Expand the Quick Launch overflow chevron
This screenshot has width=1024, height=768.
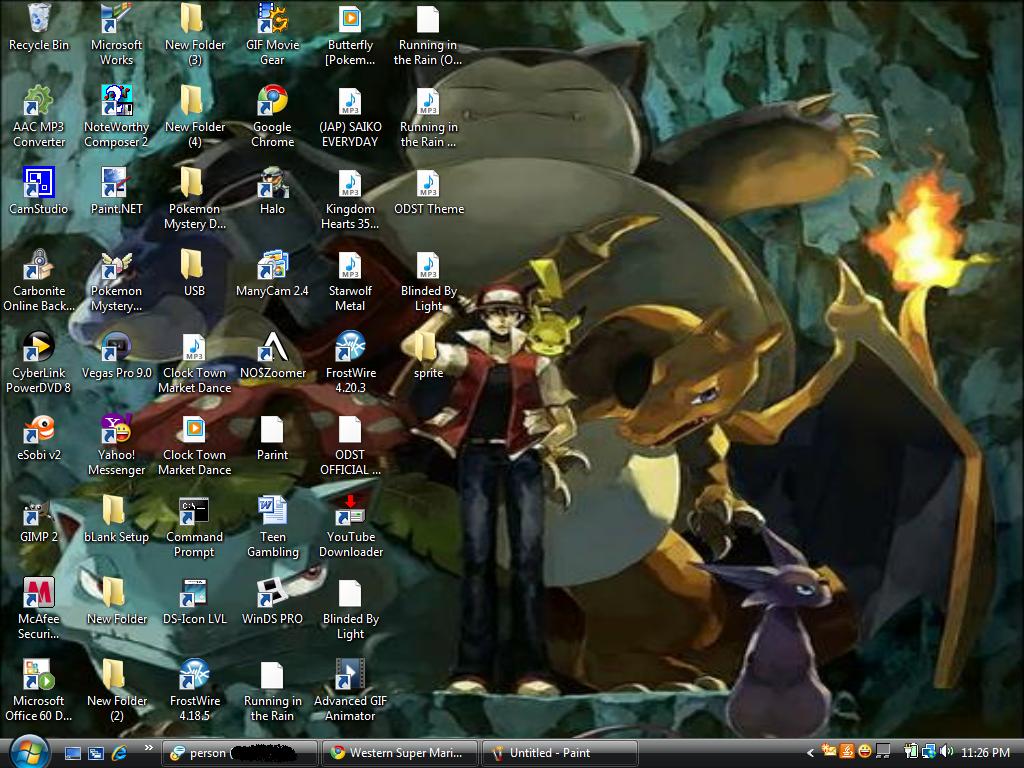click(x=149, y=748)
